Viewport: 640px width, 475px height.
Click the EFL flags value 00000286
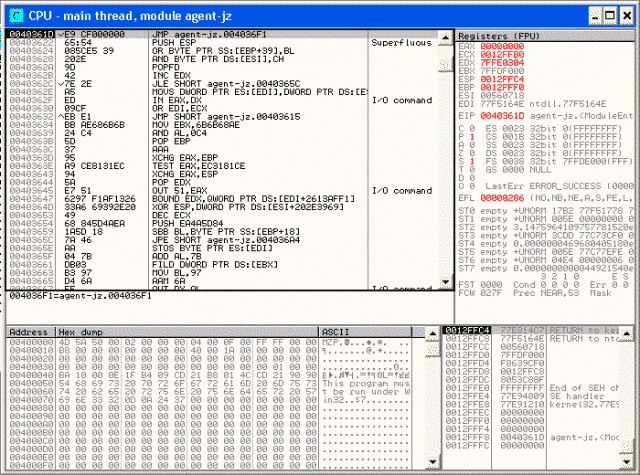[502, 198]
